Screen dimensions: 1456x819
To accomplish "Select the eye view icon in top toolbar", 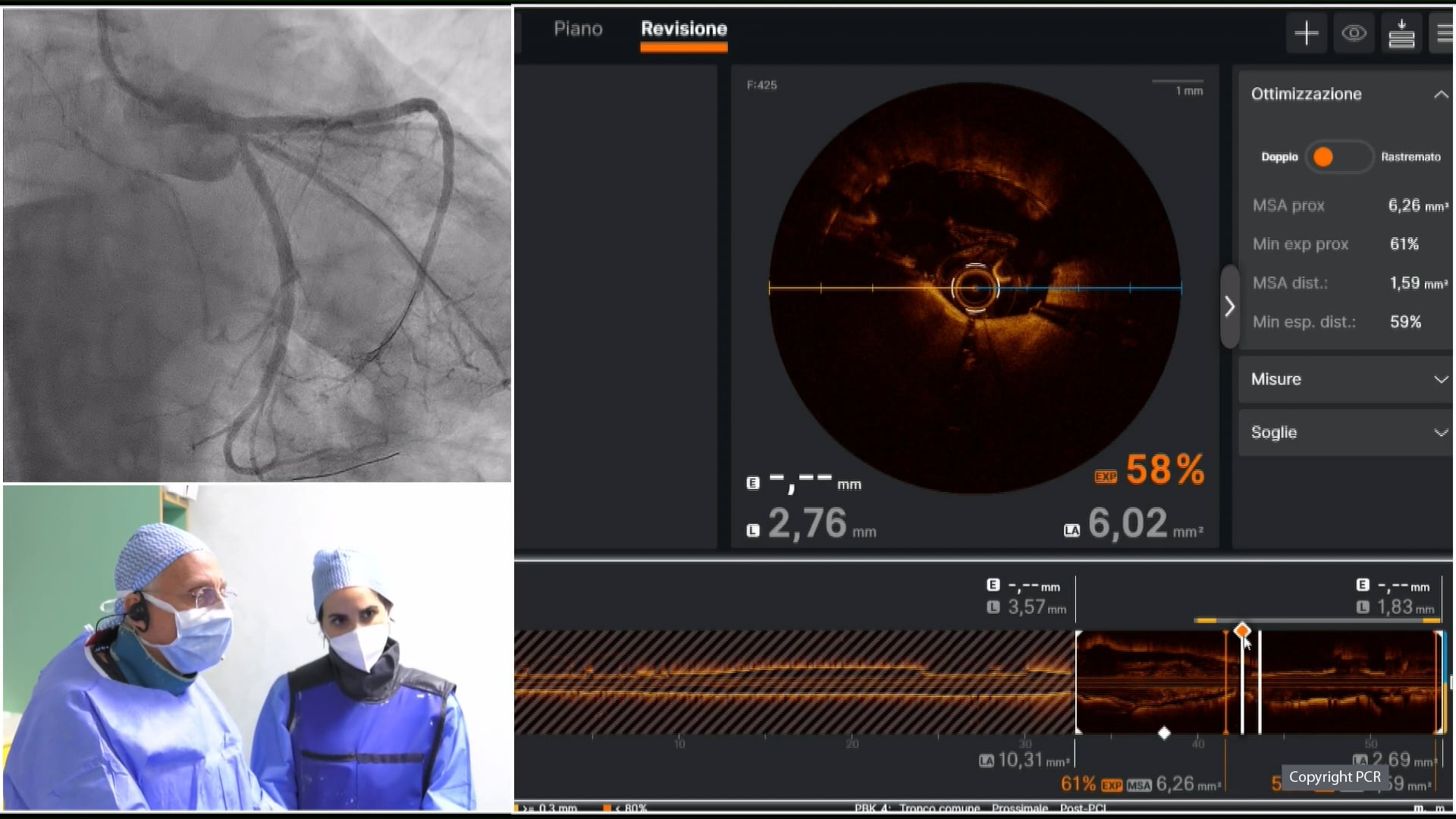I will point(1354,33).
